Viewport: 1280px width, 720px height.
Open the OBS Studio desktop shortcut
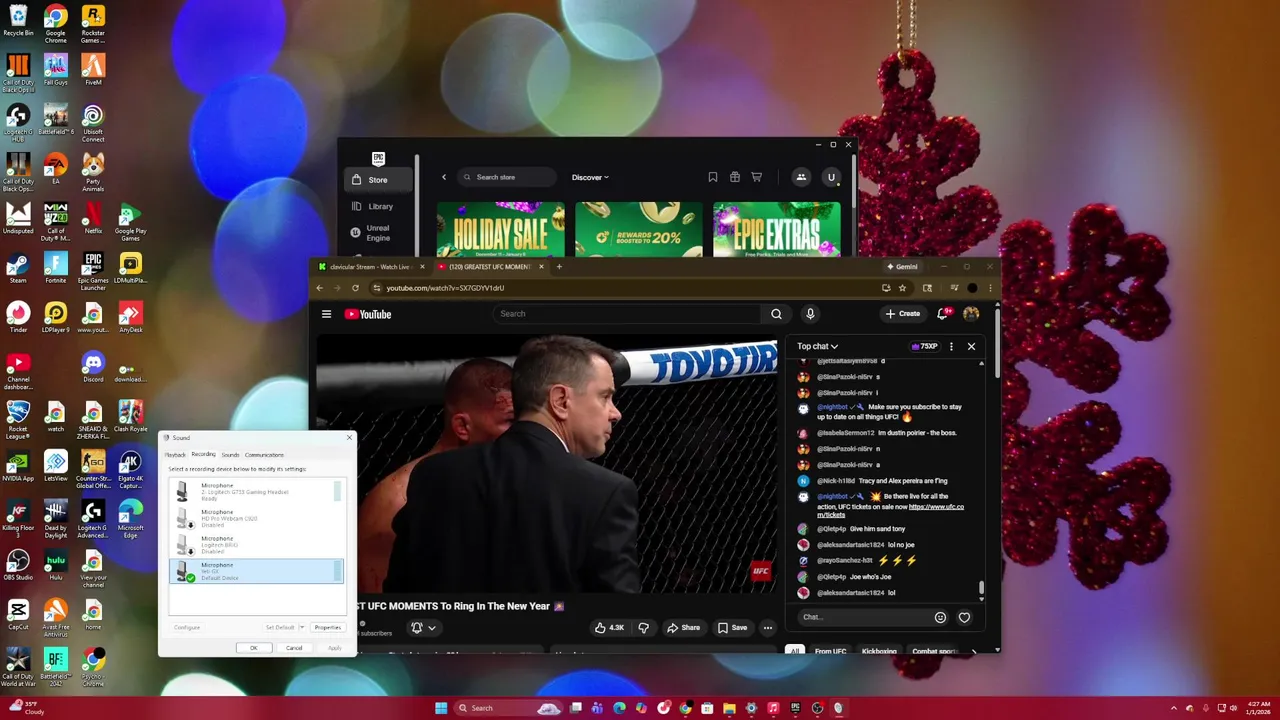(18, 565)
